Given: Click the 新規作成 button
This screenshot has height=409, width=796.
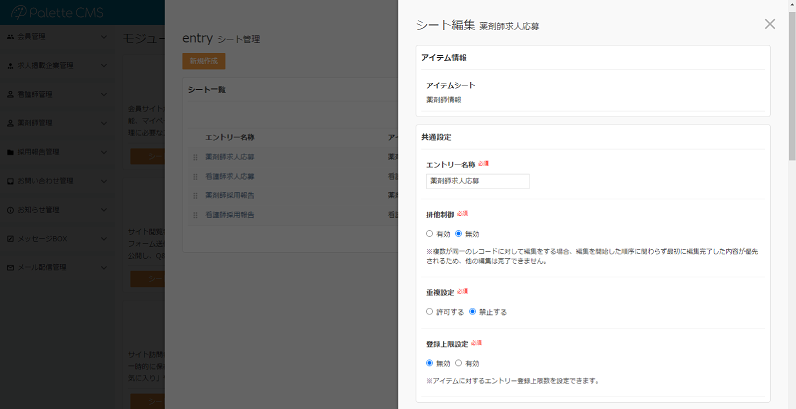Looking at the screenshot, I should pos(204,61).
